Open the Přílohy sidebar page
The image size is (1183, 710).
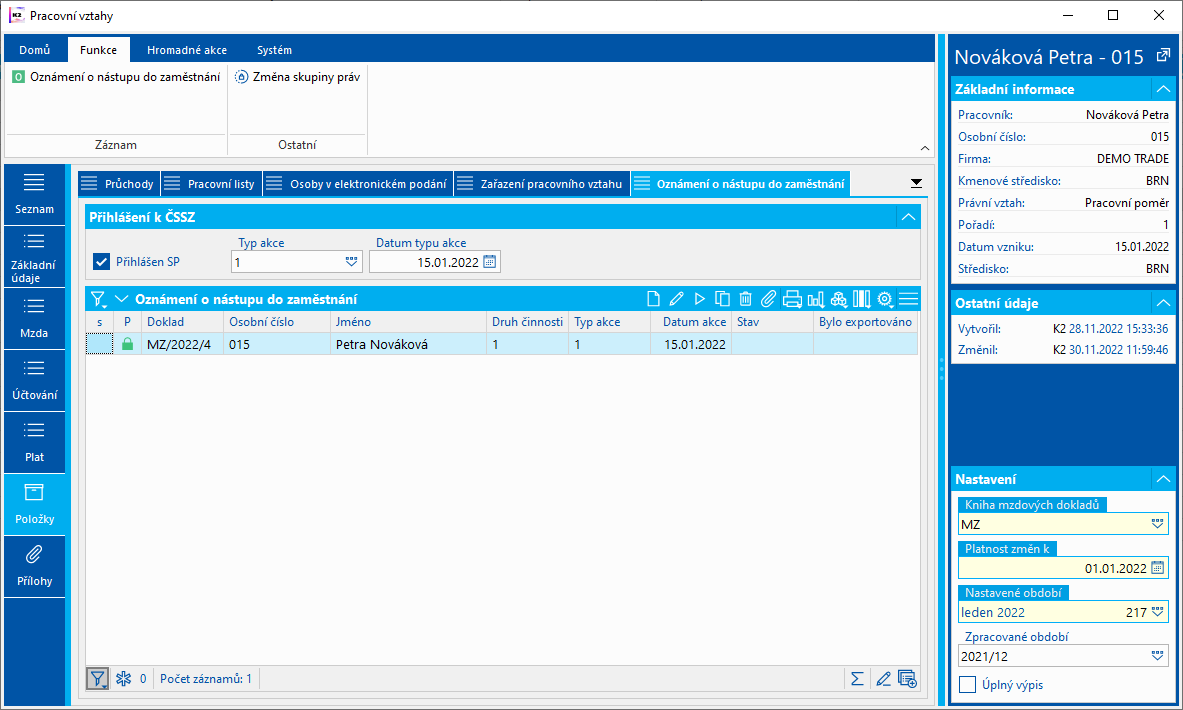tap(35, 567)
